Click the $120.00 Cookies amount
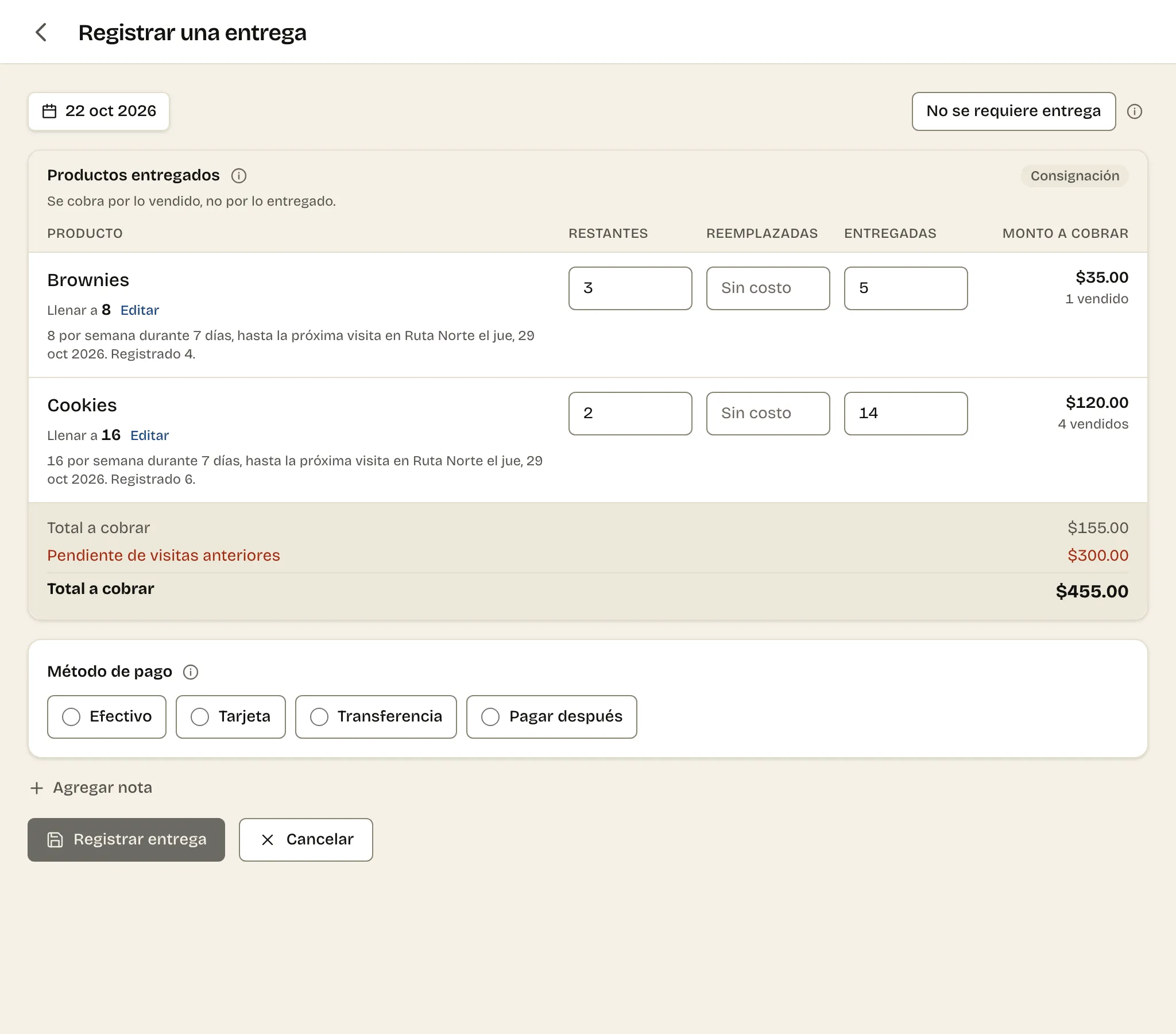1176x1034 pixels. pyautogui.click(x=1097, y=403)
